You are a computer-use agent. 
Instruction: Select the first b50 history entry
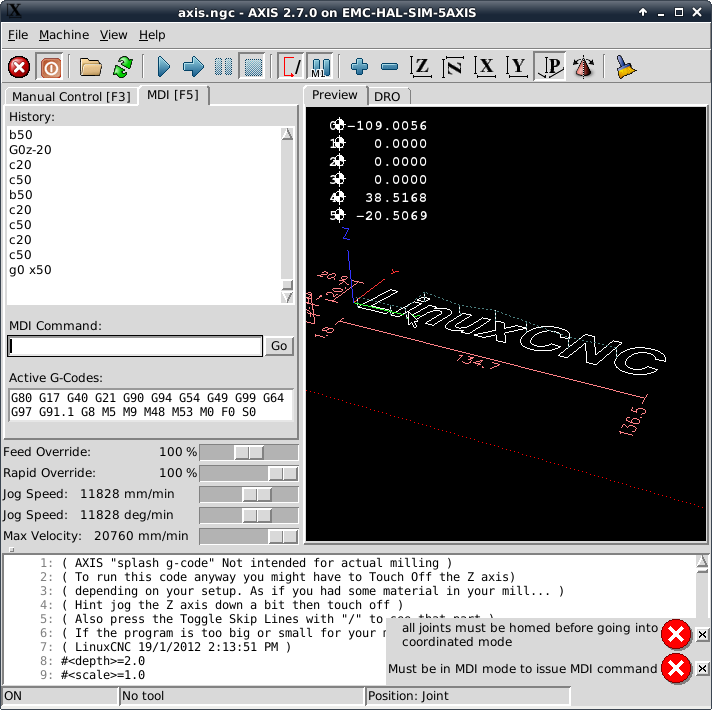click(20, 135)
